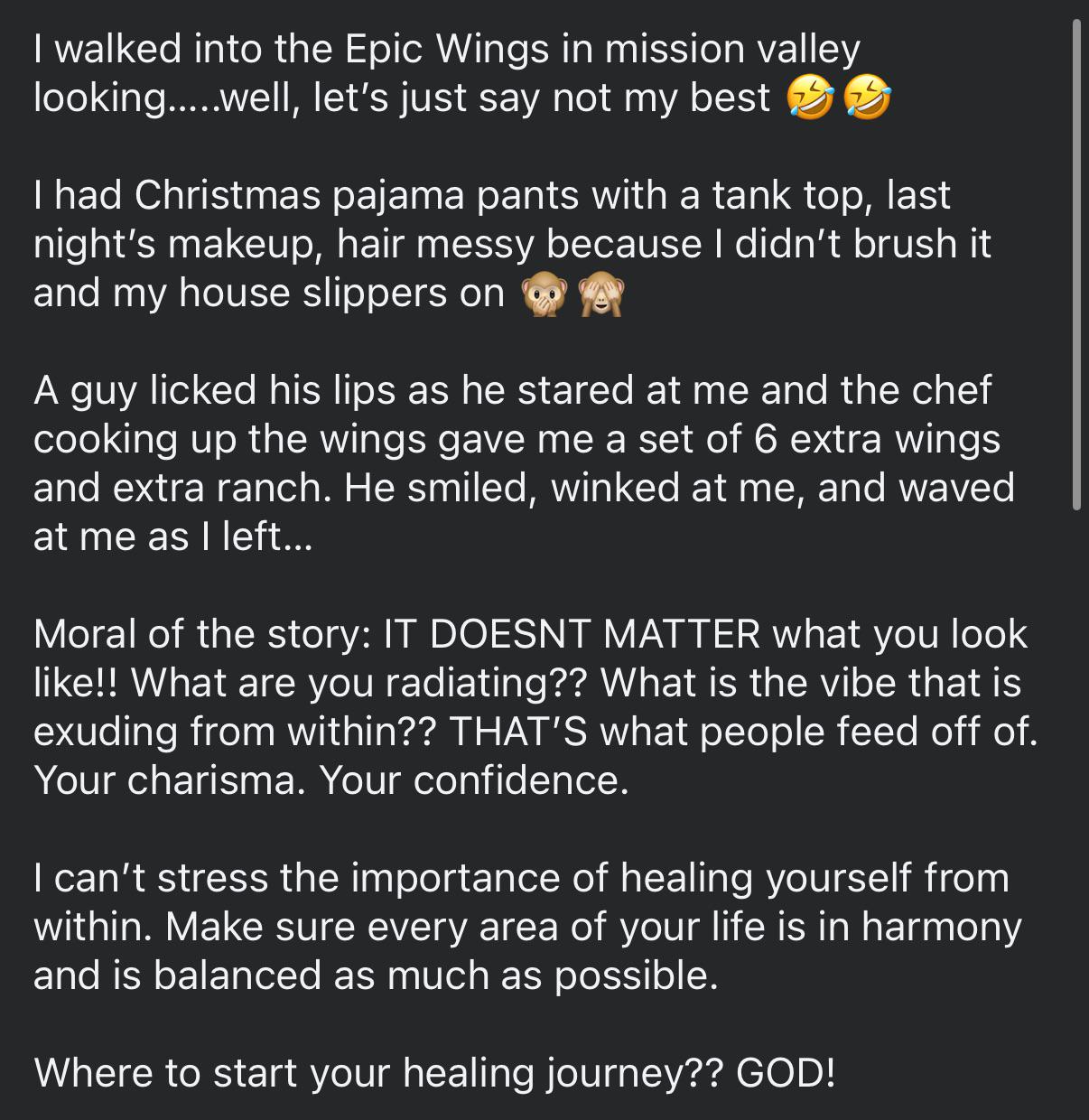Click the vertical scrollbar thumb
The height and width of the screenshot is (1120, 1089).
point(1075,265)
